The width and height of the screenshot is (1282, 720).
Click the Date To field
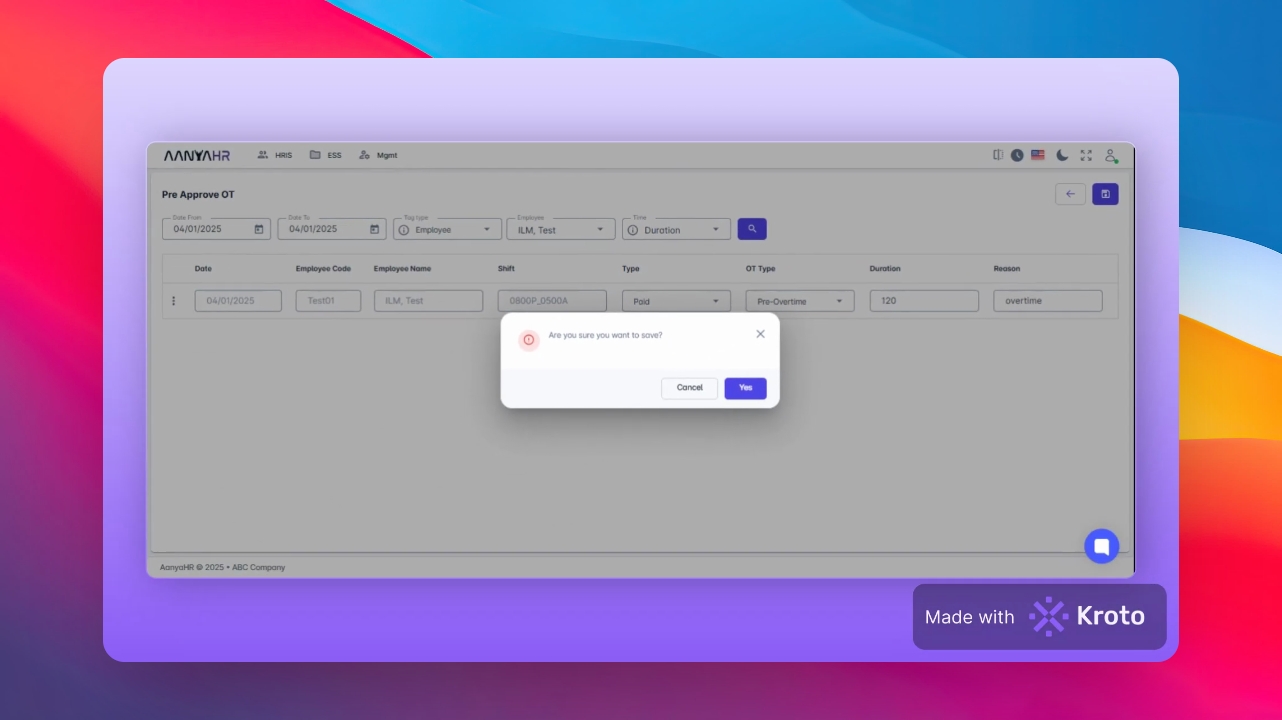coord(332,229)
